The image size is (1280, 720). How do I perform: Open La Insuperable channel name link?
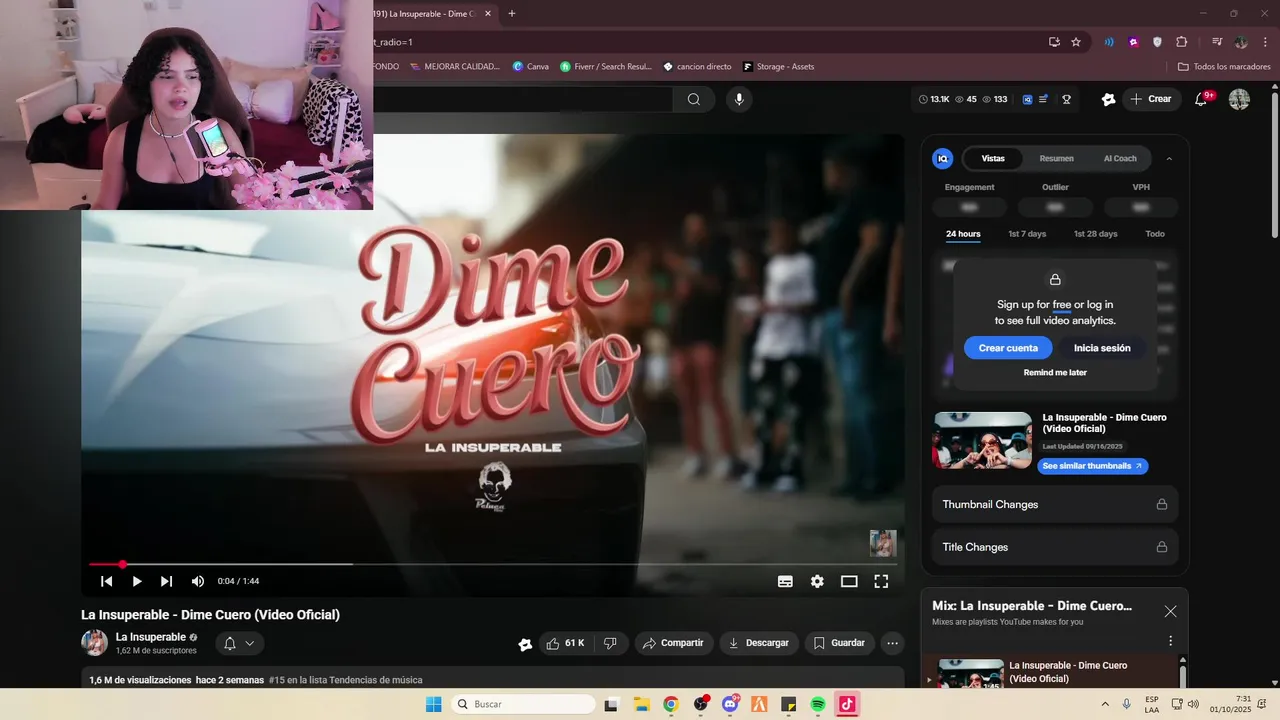(151, 637)
